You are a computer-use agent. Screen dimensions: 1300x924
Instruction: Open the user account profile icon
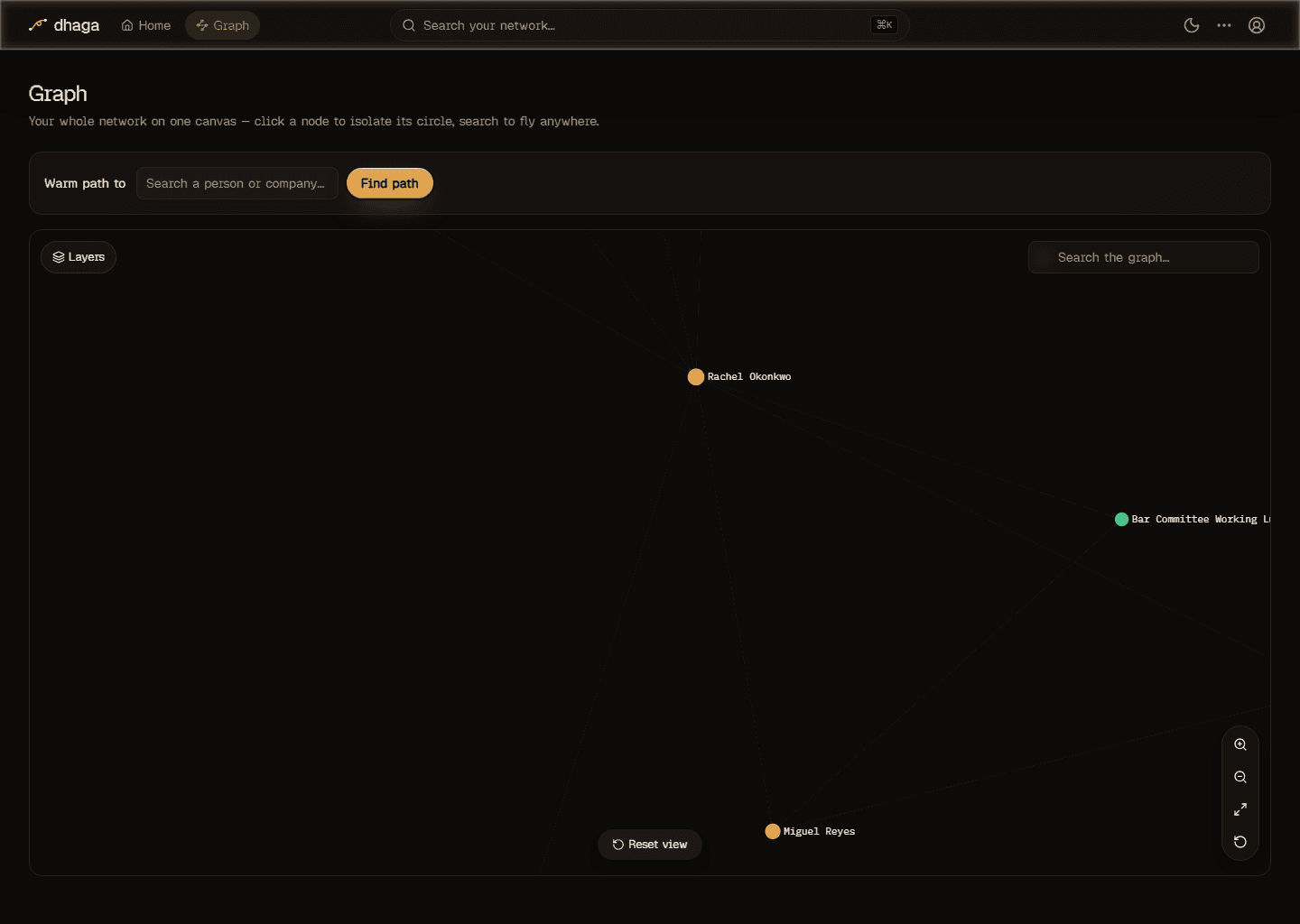coord(1257,25)
